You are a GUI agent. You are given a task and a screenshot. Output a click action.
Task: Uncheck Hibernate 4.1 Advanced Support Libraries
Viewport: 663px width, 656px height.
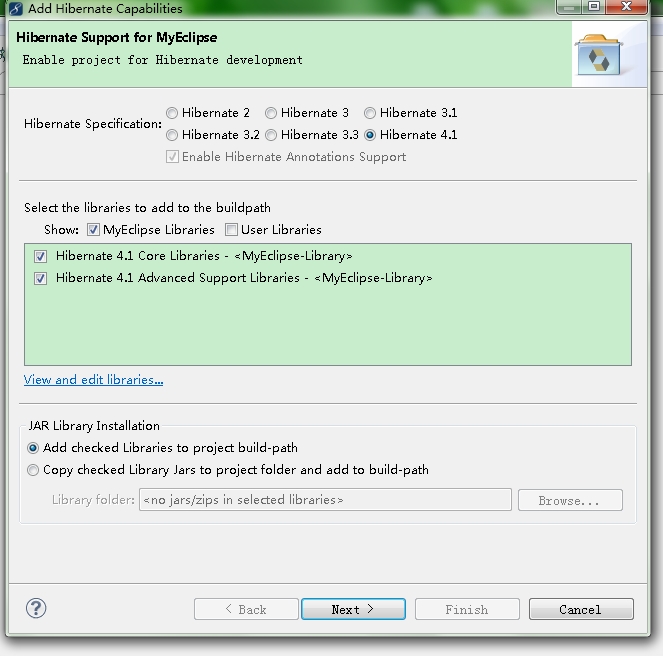[x=41, y=278]
